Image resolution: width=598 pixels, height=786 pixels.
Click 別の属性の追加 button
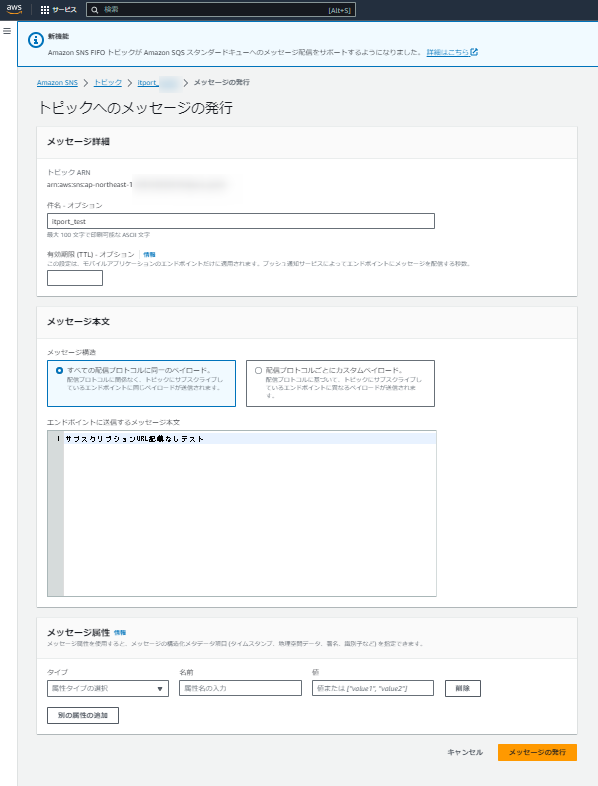(83, 715)
